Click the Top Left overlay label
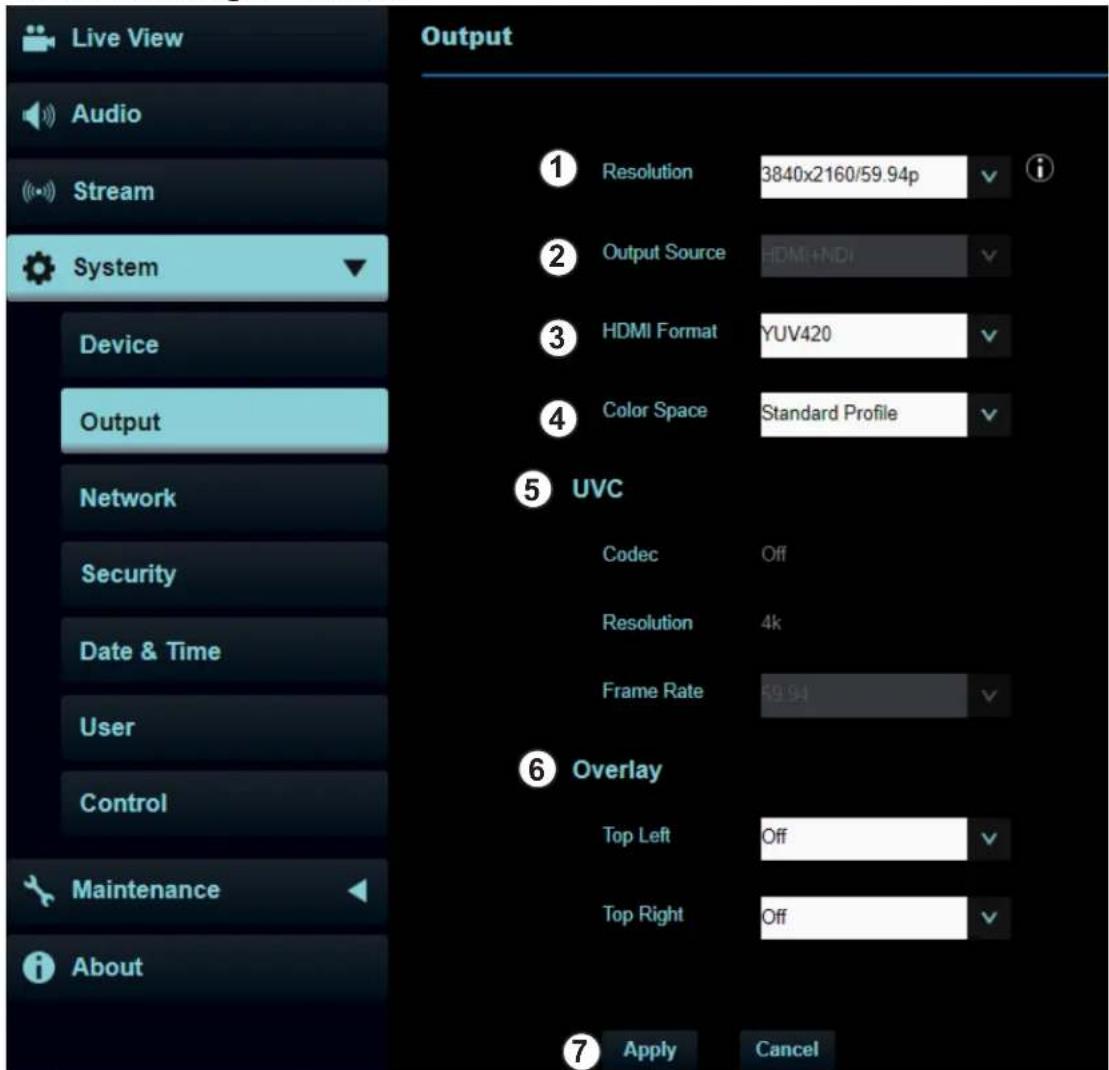 tap(636, 836)
